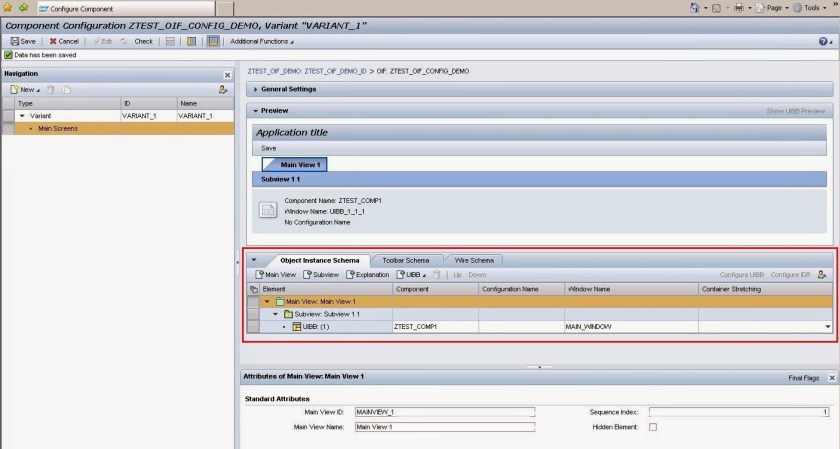Click the Explanation button in schema toolbar
This screenshot has width=840, height=449.
368,274
